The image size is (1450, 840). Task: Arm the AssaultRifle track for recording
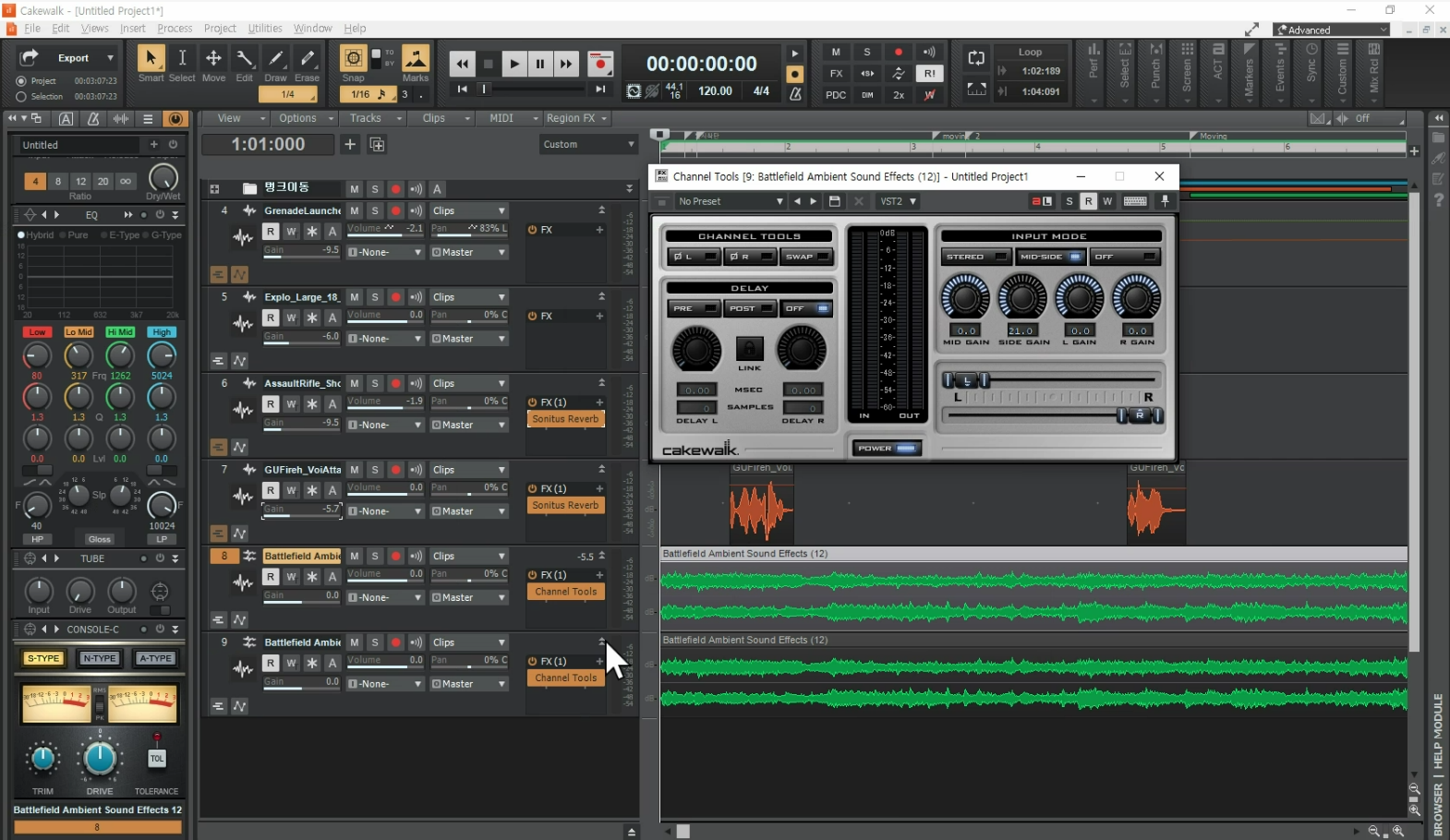coord(395,383)
